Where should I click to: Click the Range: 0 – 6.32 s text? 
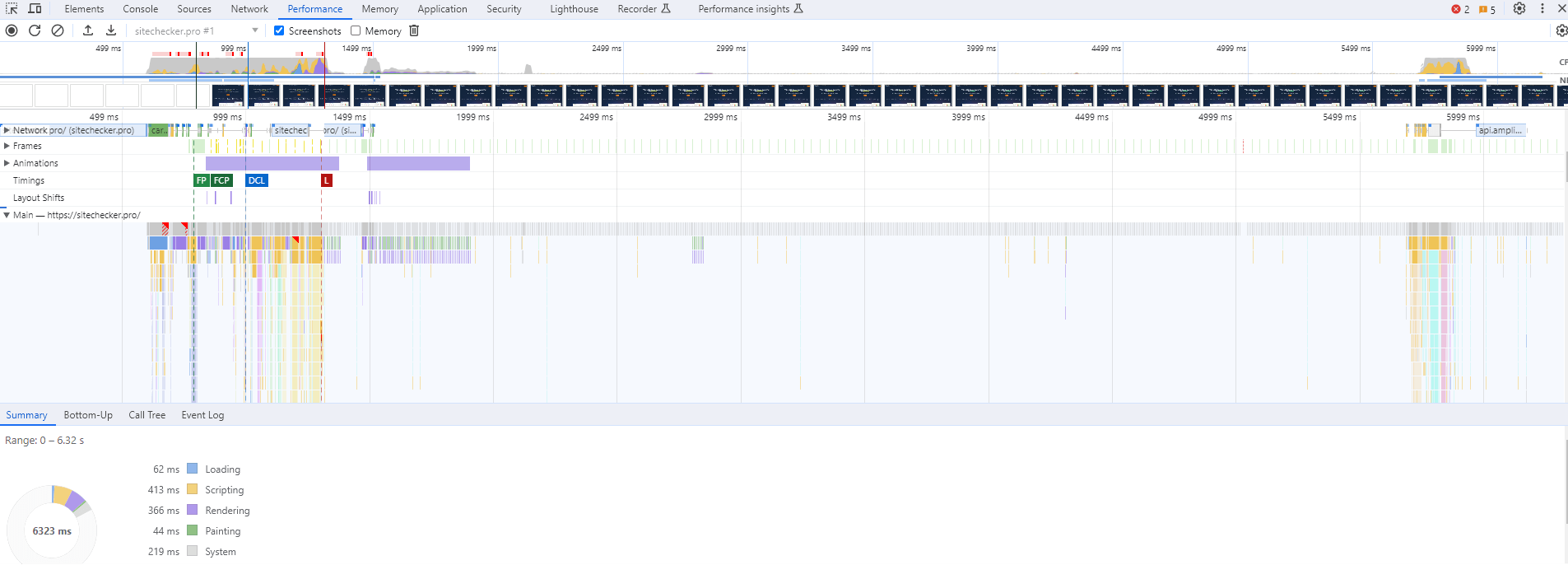[44, 441]
